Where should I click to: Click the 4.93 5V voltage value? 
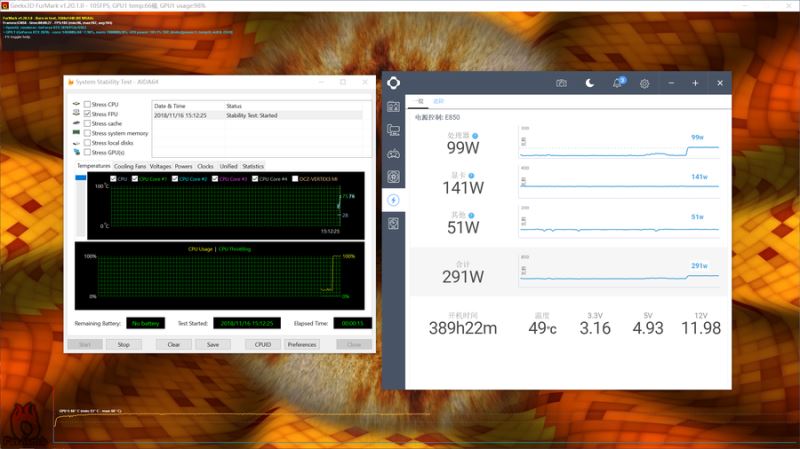648,328
